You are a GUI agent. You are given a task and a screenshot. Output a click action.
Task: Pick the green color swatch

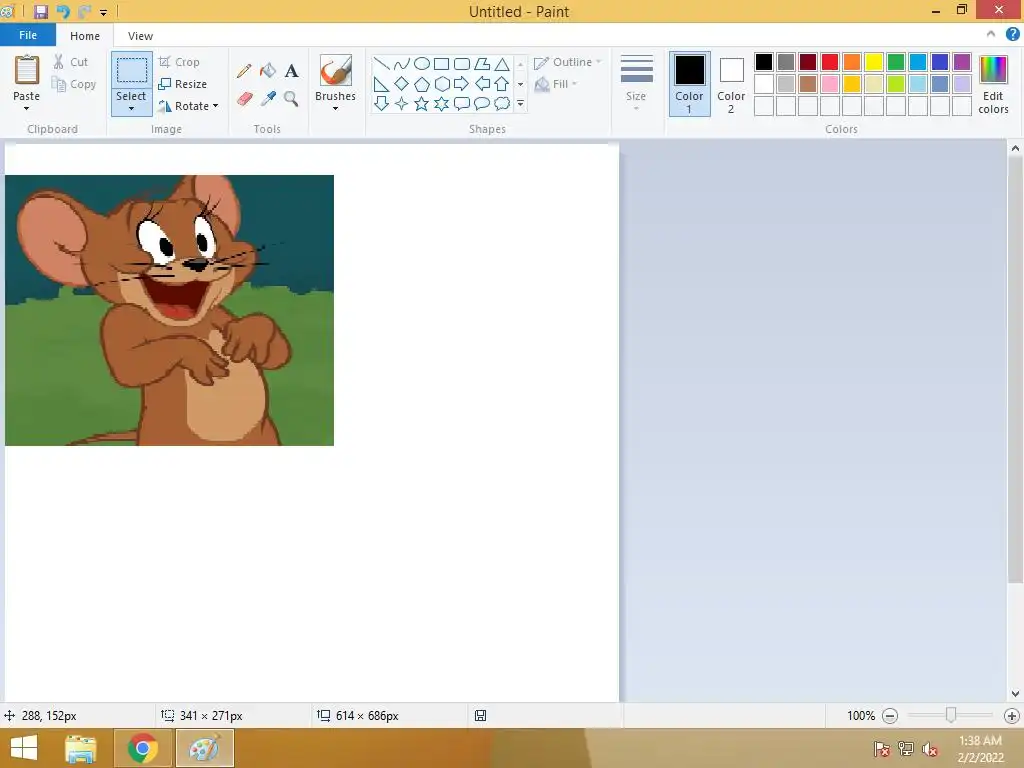click(896, 62)
